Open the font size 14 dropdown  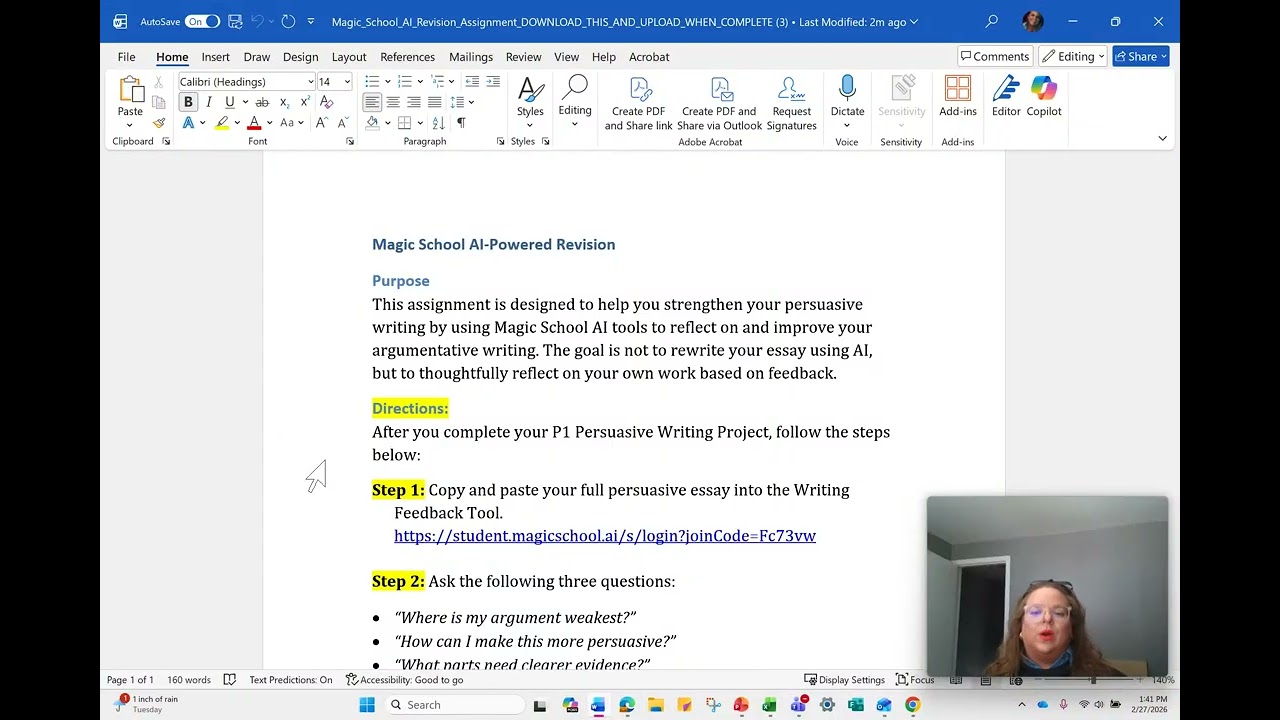pyautogui.click(x=347, y=82)
